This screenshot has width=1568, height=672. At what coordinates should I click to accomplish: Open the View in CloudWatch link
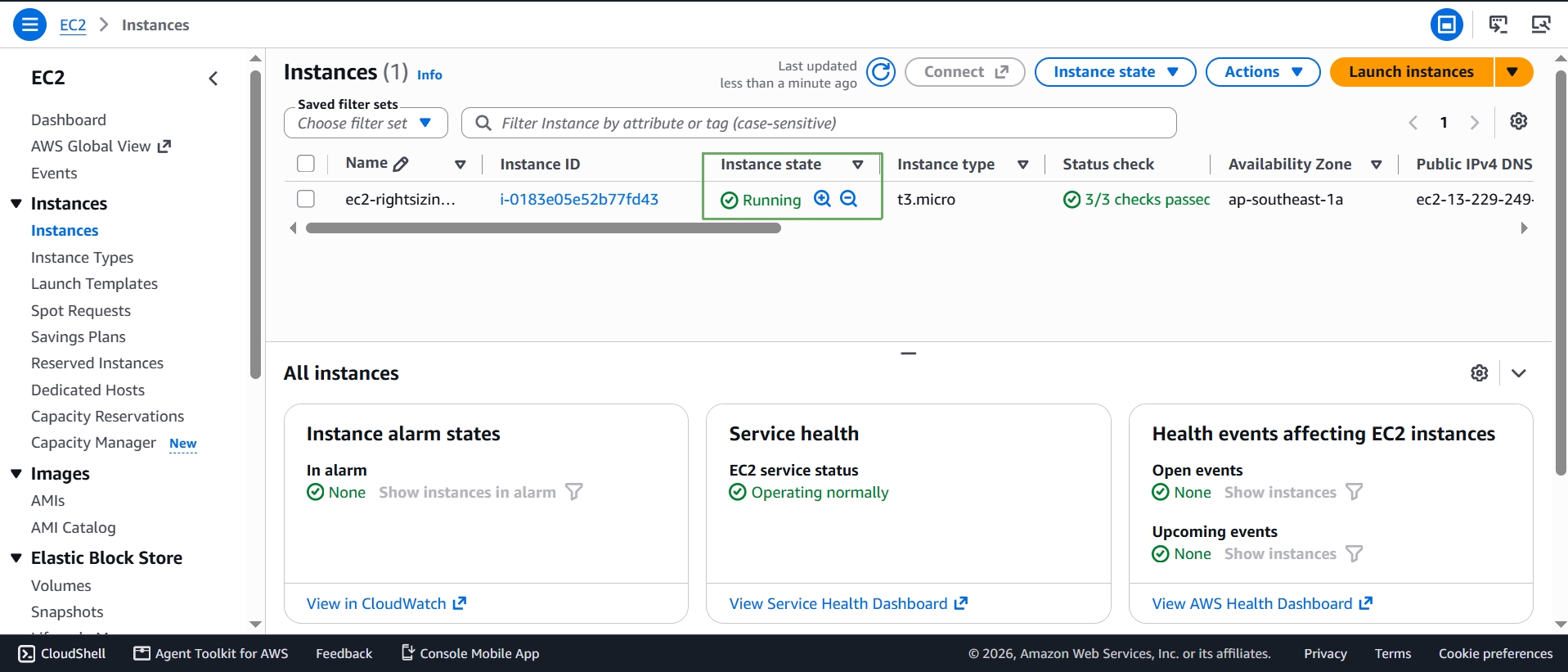coord(386,603)
